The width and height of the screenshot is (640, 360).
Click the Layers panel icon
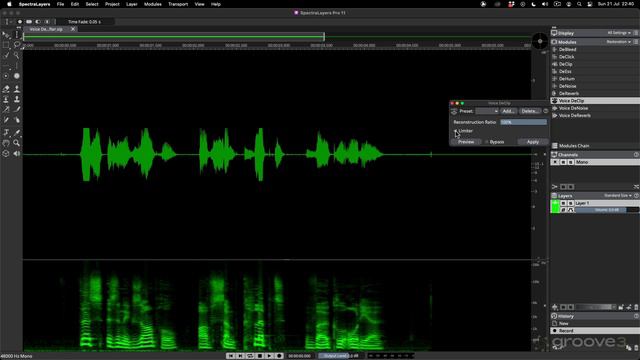pyautogui.click(x=554, y=196)
